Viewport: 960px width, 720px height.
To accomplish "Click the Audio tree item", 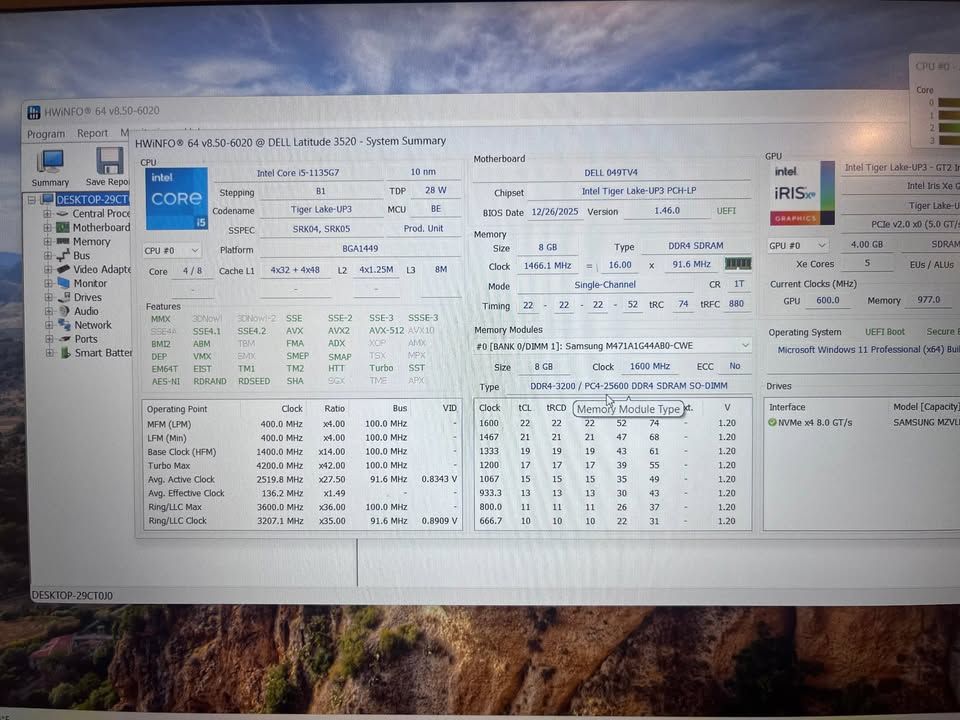I will tap(86, 311).
